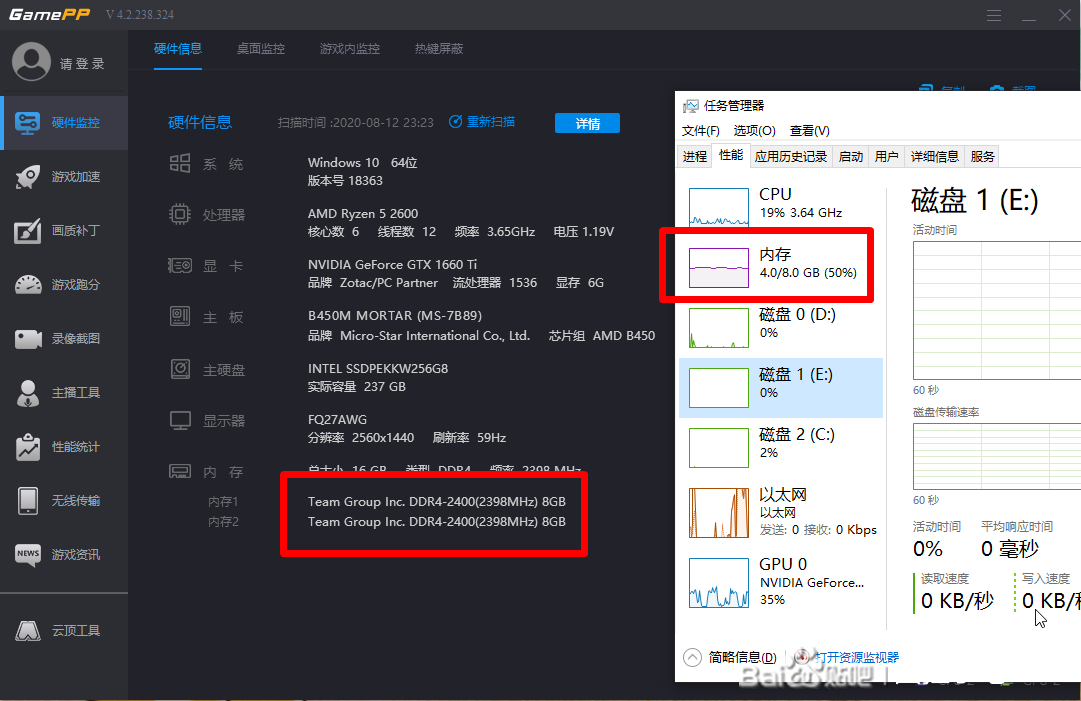Image resolution: width=1081 pixels, height=701 pixels.
Task: Click the 内存 memory icon in hardware list
Action: pos(180,471)
